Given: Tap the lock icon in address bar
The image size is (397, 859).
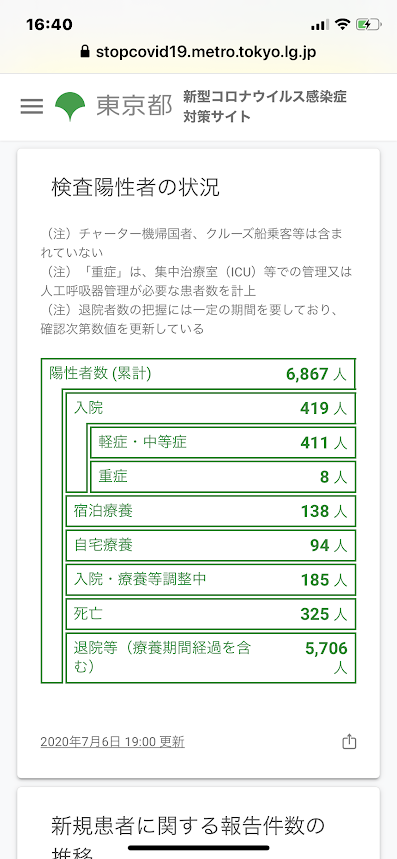Looking at the screenshot, I should point(84,52).
